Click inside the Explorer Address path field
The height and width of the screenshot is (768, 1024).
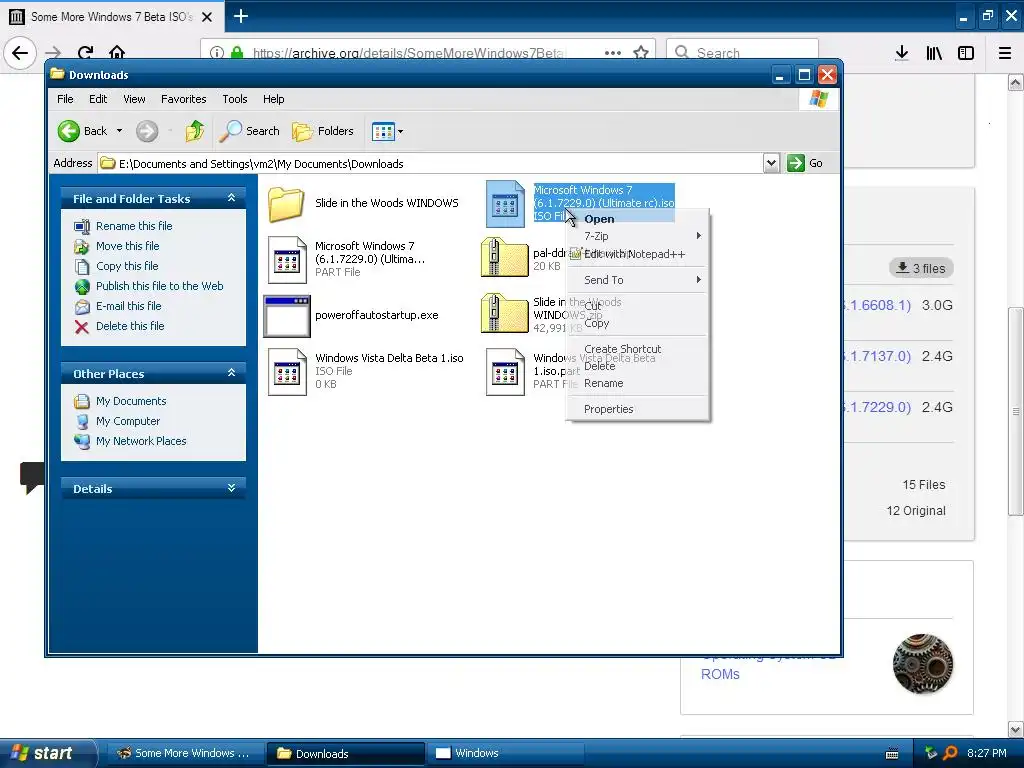click(430, 163)
